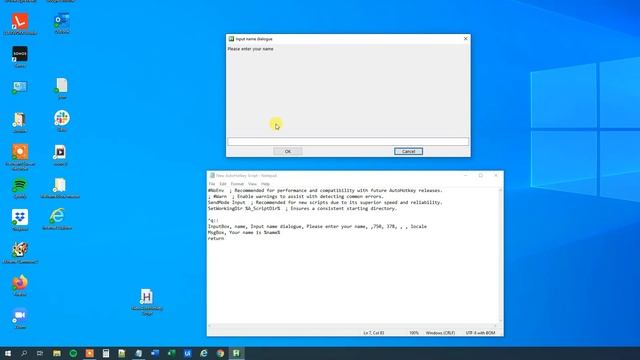
Task: Click the SetWorkingDir line in Notepad
Action: pyautogui.click(x=302, y=208)
